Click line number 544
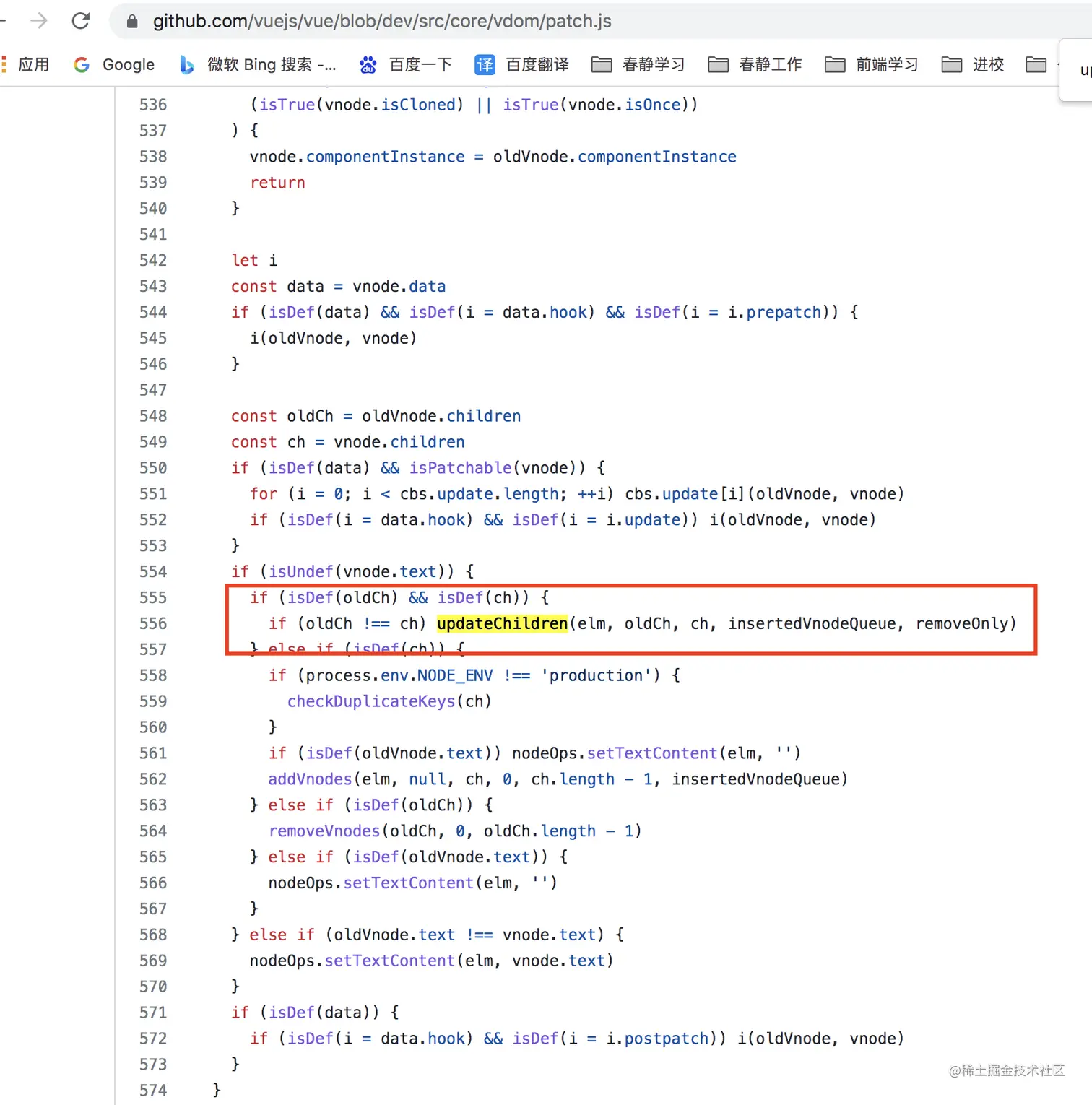 tap(153, 313)
